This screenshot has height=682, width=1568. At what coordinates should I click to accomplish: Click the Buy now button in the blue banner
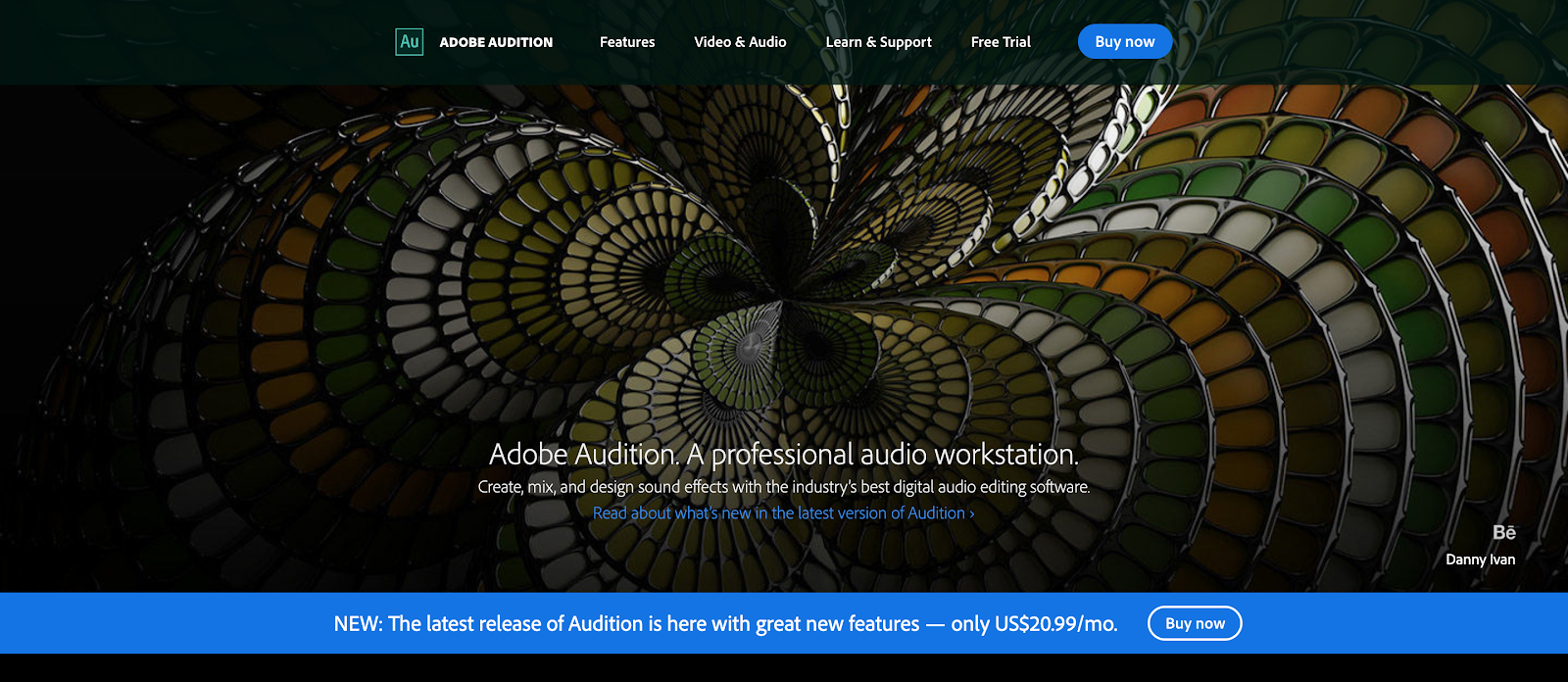tap(1195, 623)
